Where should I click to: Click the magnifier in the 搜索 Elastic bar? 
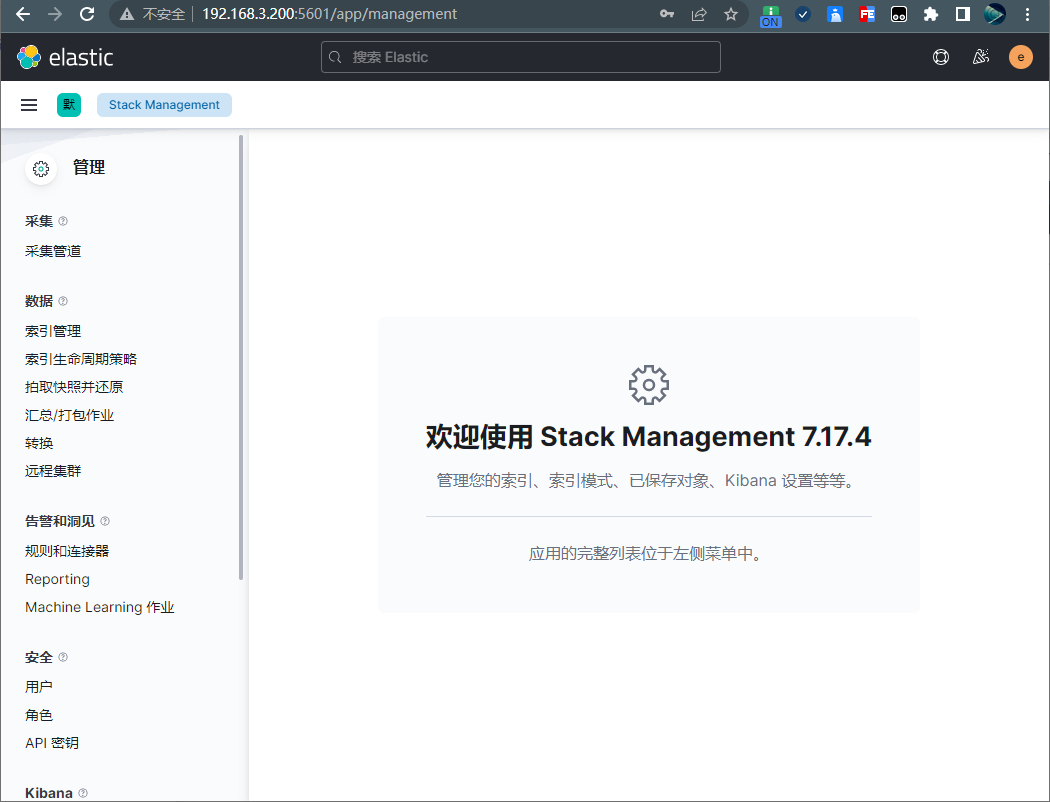334,57
